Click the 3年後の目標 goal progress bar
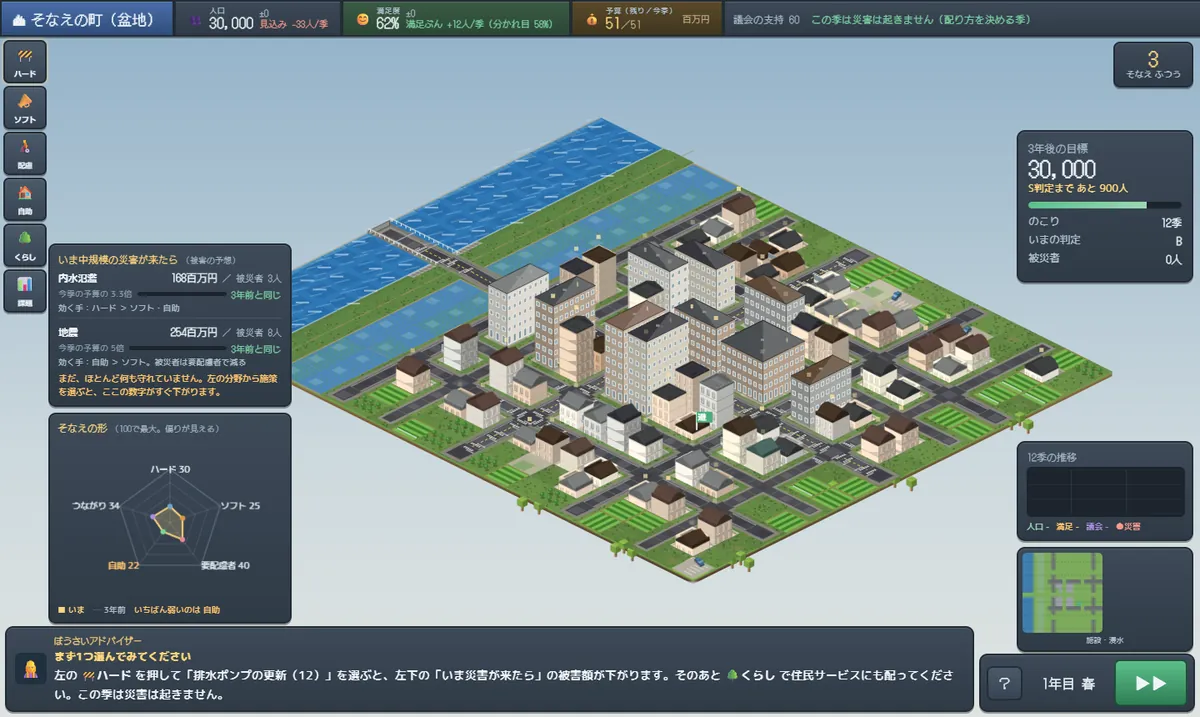This screenshot has height=717, width=1200. click(1104, 205)
